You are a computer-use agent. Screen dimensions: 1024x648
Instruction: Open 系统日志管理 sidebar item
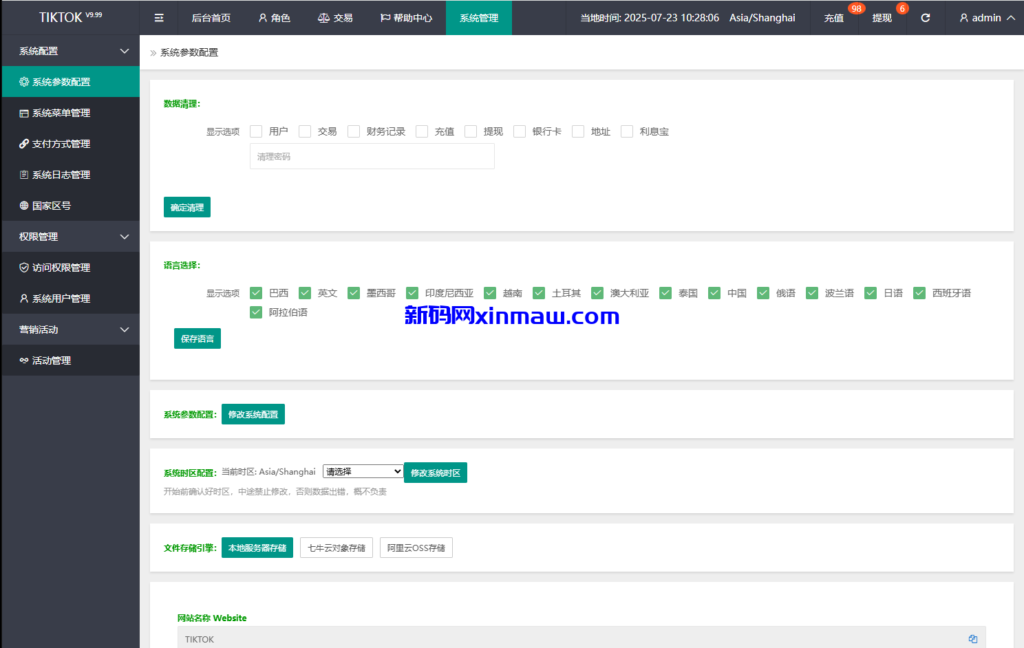[60, 175]
